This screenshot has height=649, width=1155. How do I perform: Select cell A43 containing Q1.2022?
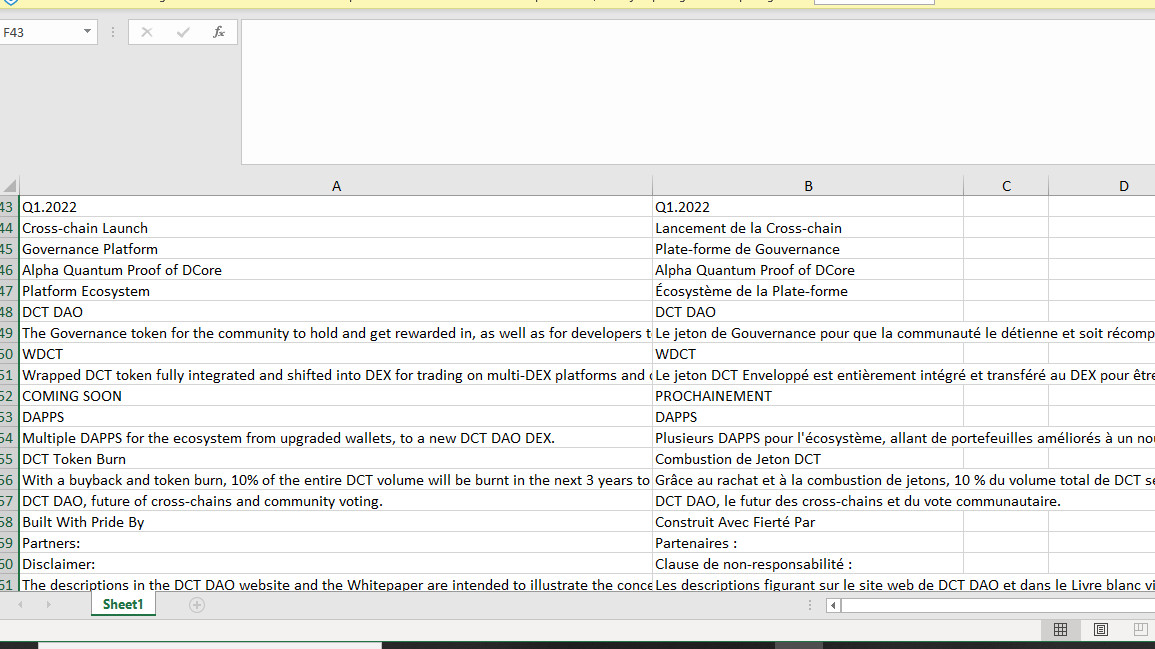click(336, 207)
